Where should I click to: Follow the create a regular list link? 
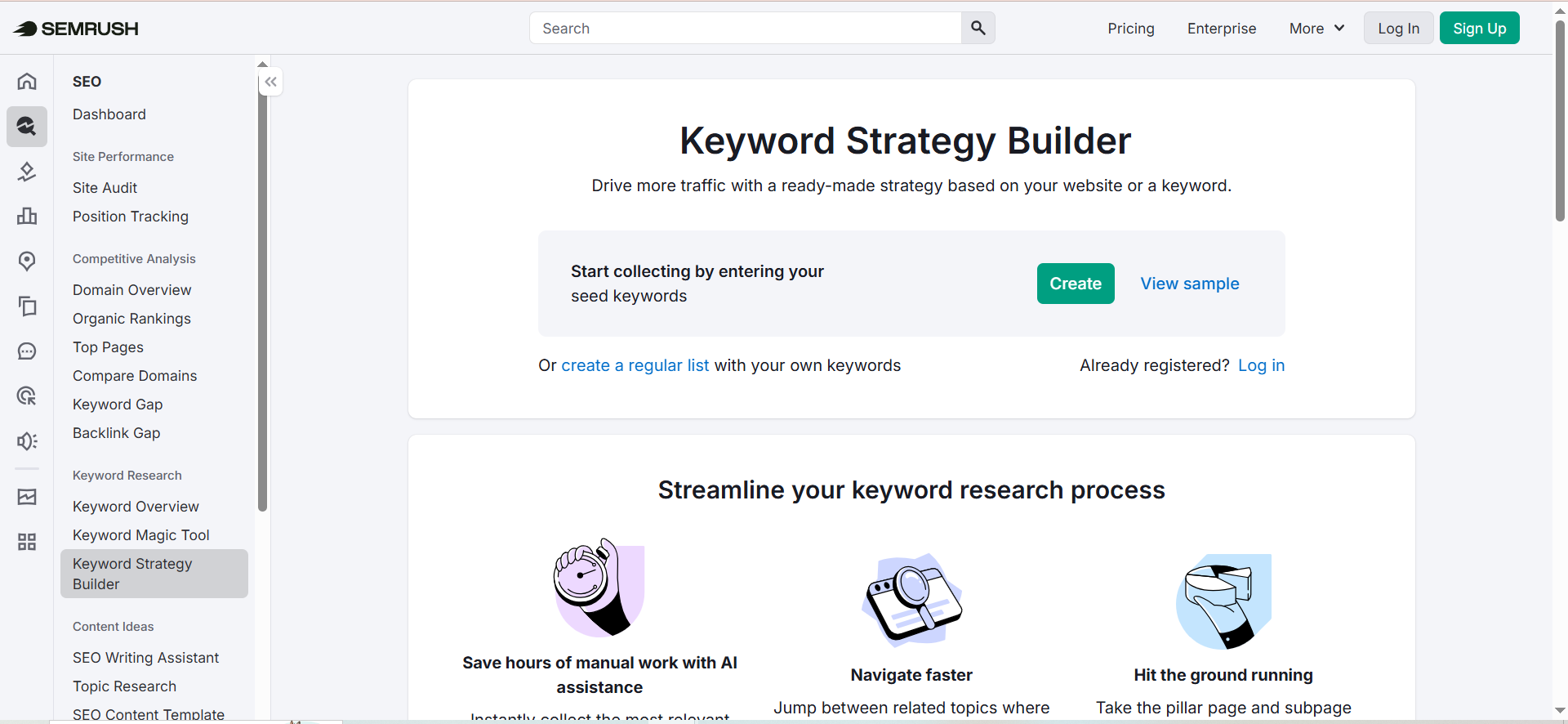(x=635, y=365)
